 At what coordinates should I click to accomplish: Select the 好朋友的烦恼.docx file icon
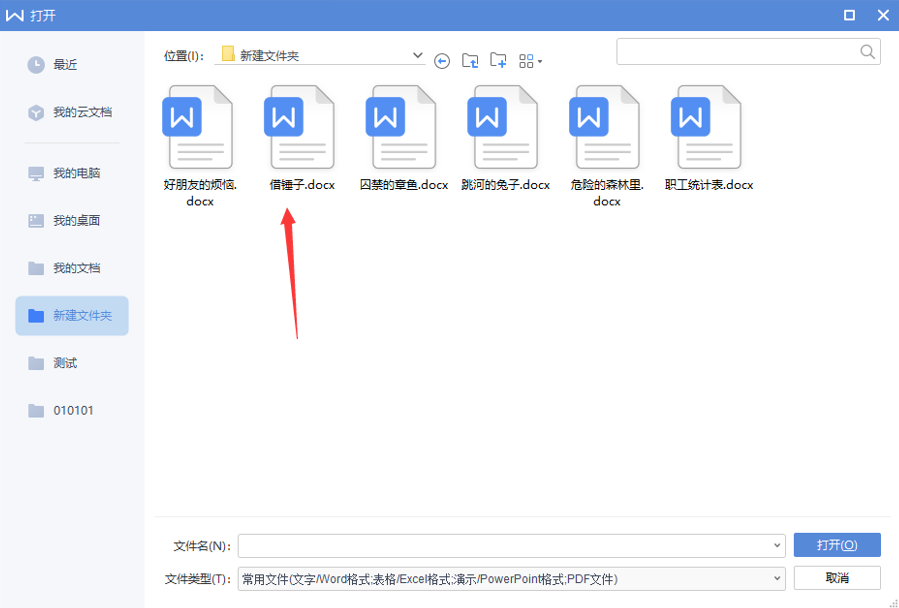click(x=199, y=127)
